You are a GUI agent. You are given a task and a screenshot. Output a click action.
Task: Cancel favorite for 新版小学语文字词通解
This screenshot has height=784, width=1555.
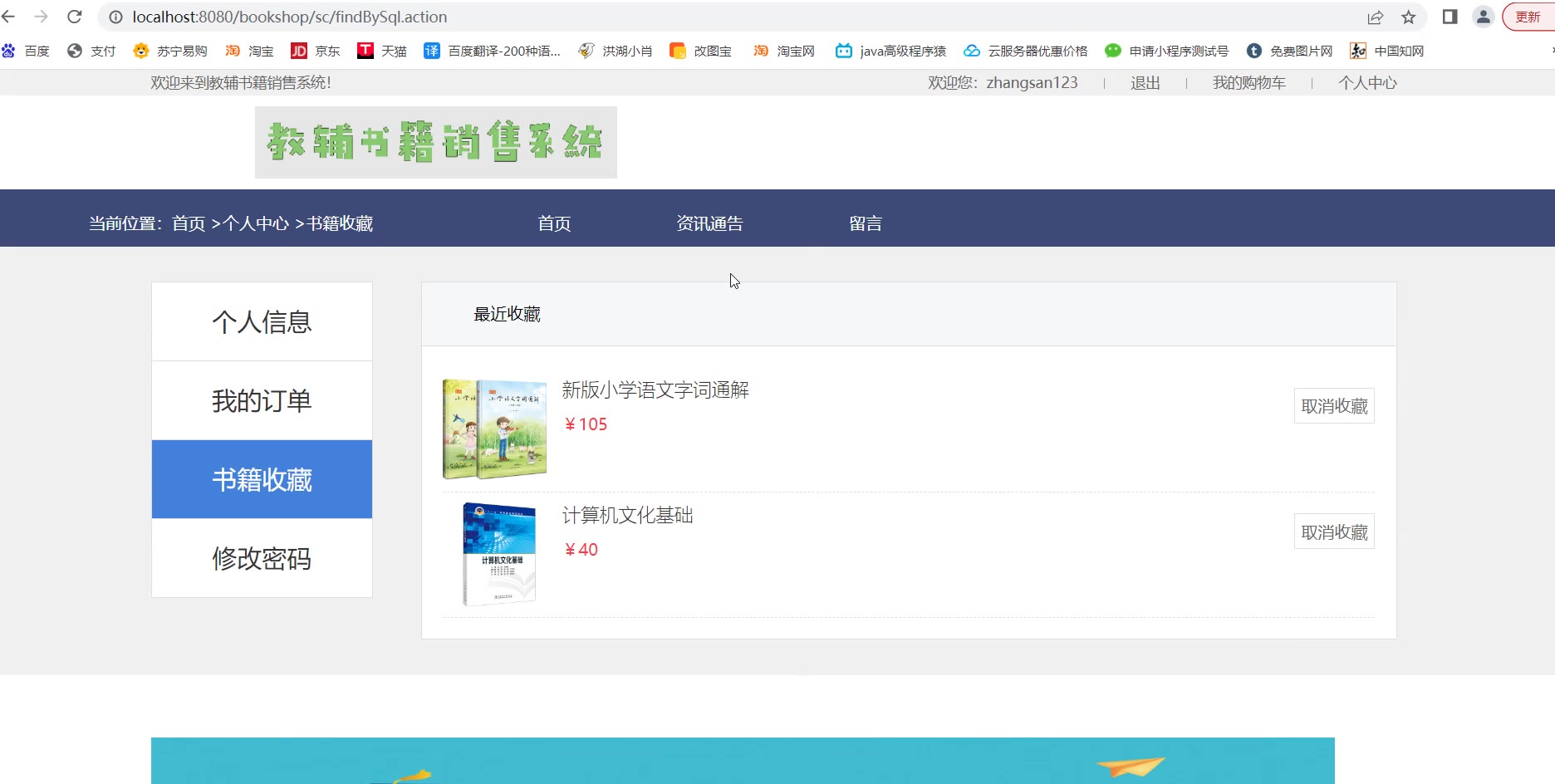[1334, 406]
